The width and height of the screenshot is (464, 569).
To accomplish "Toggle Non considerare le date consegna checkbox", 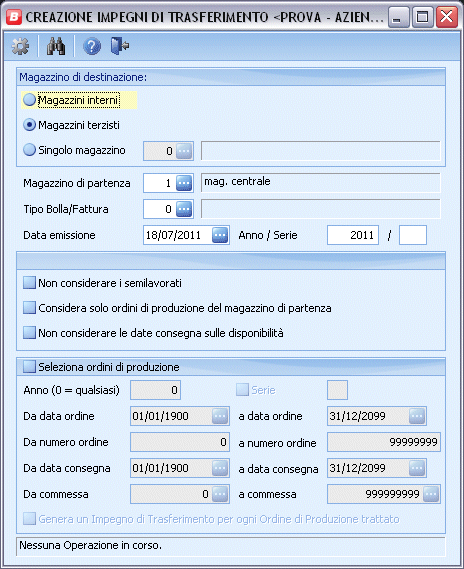I will [x=29, y=333].
